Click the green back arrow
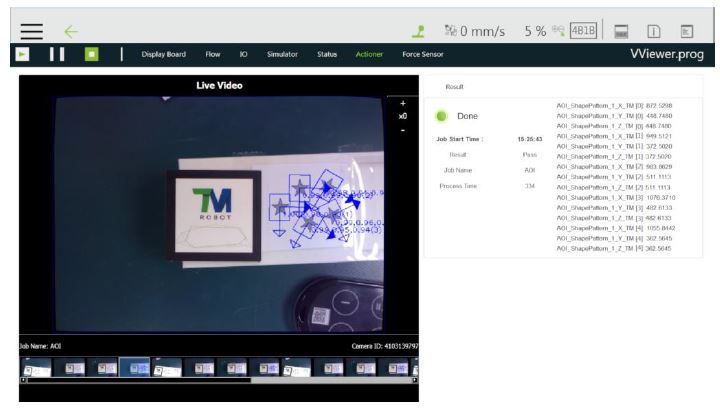The image size is (720, 413). click(72, 31)
